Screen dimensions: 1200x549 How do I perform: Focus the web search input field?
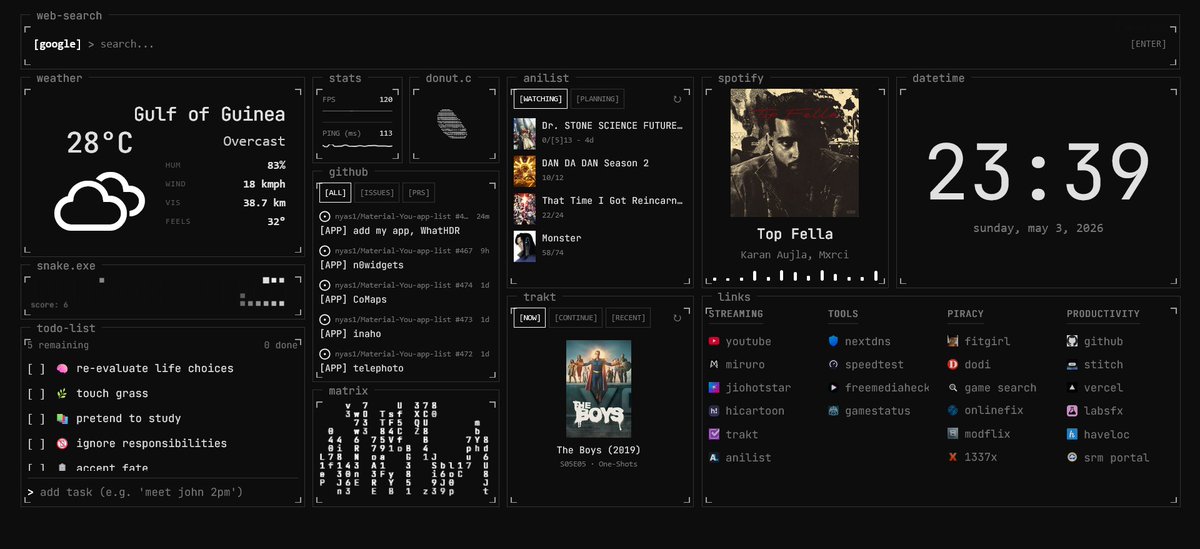click(610, 44)
